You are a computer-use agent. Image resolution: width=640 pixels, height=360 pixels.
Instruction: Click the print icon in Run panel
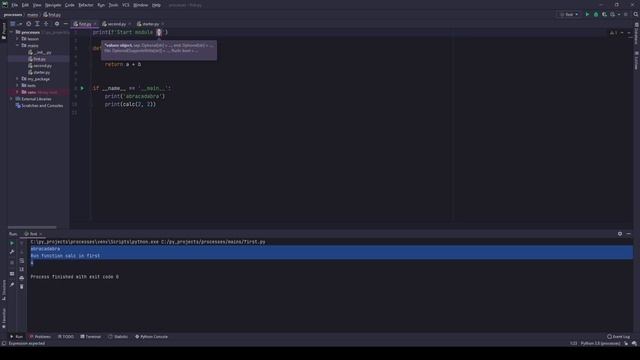click(22, 278)
